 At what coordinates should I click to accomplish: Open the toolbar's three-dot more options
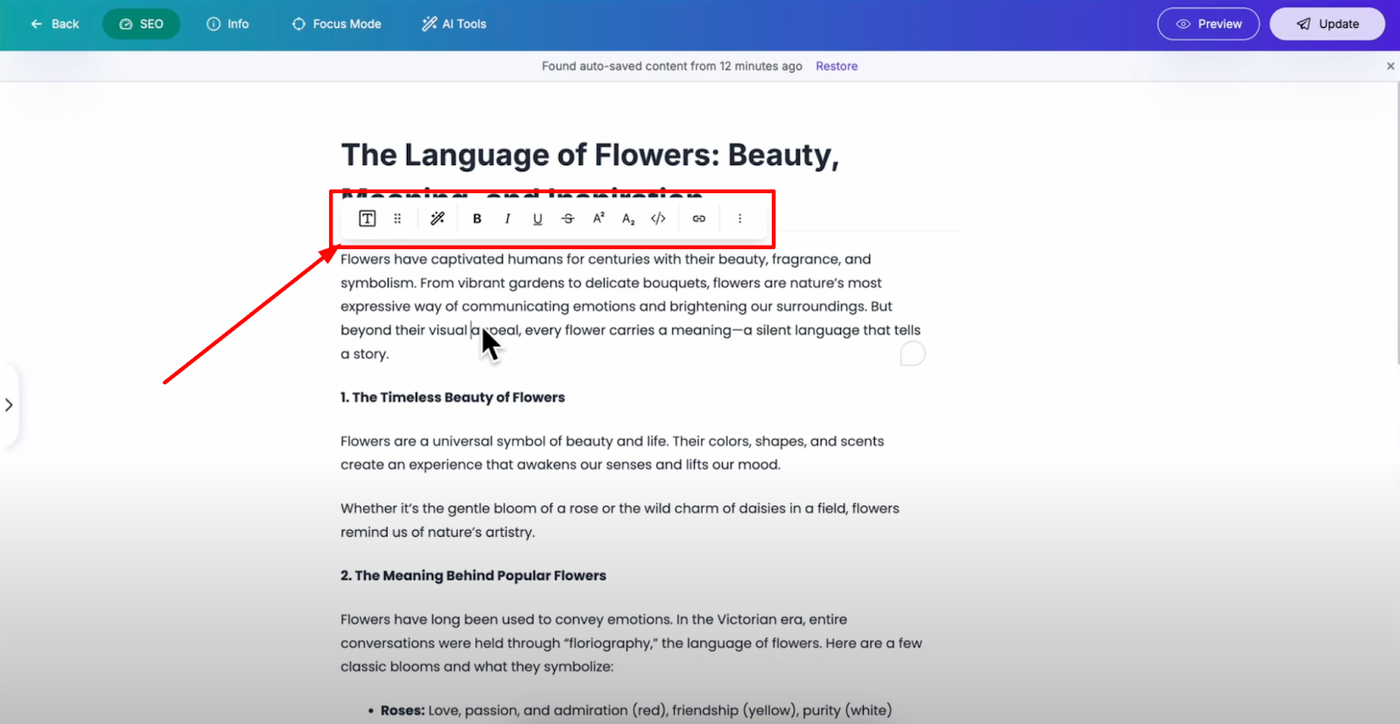click(x=740, y=219)
